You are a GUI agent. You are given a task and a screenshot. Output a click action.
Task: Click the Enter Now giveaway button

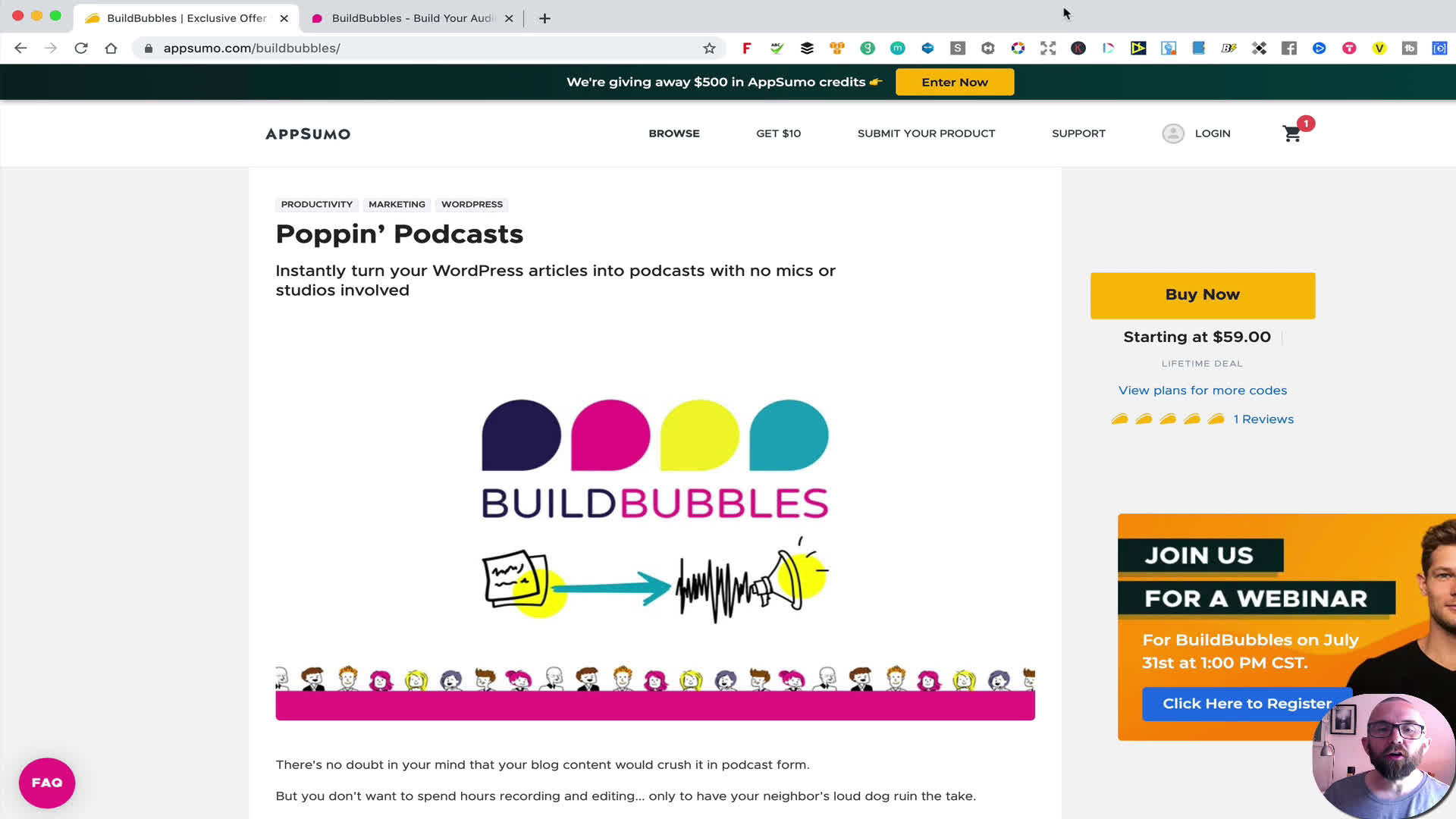click(954, 82)
